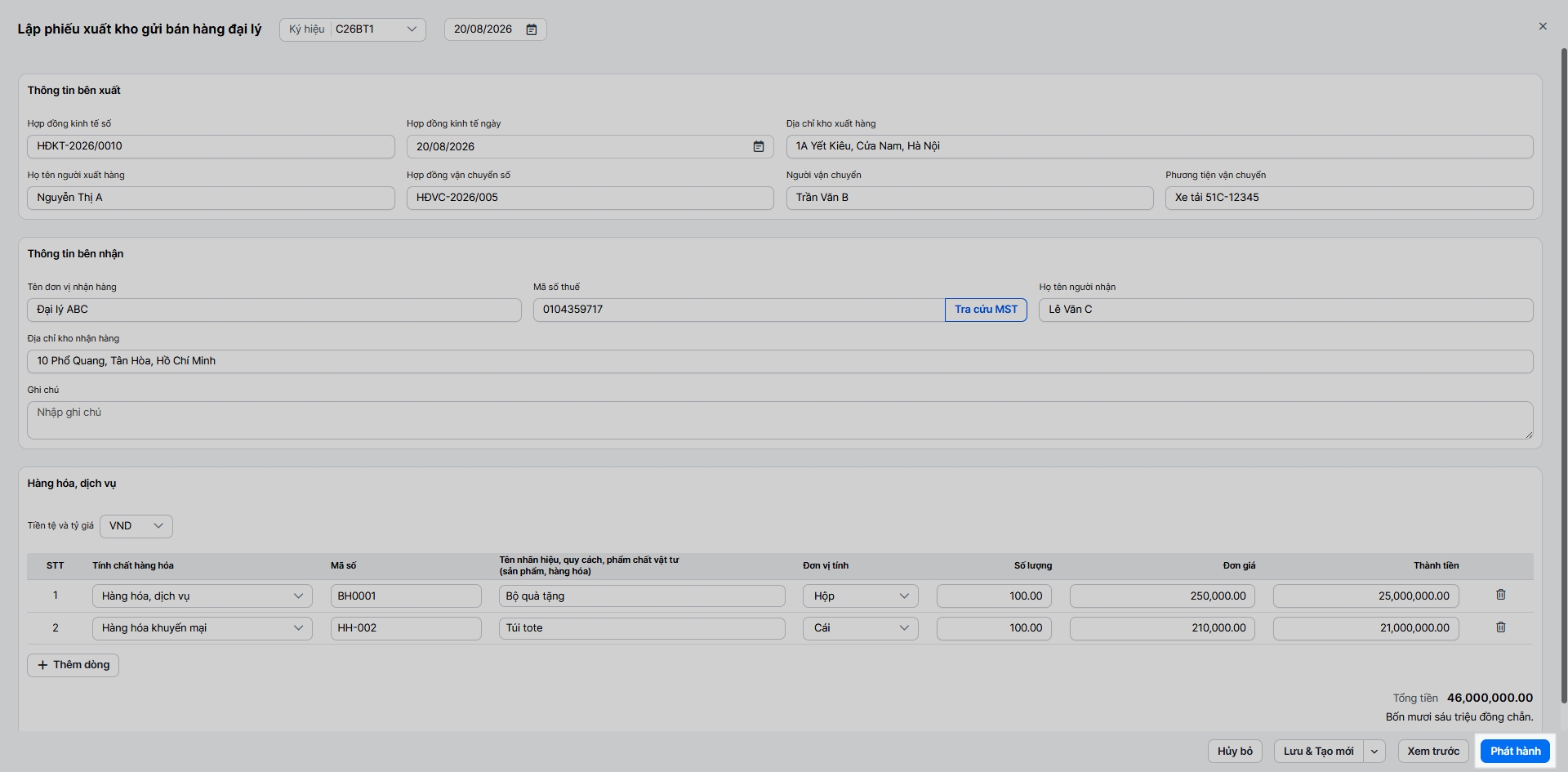Click the Đơn vị tính column header

click(826, 565)
